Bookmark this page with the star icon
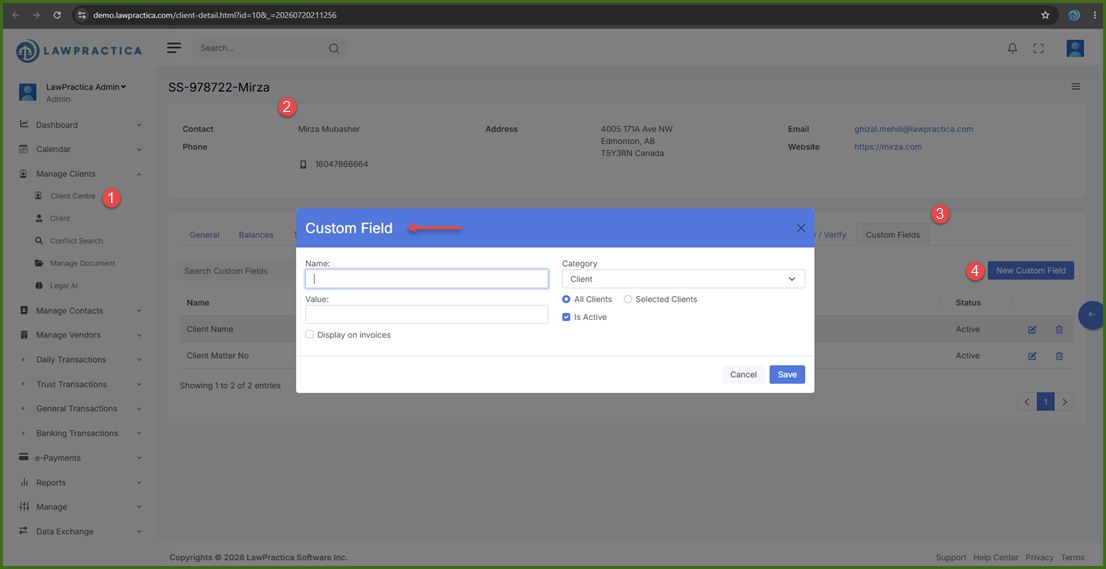The height and width of the screenshot is (569, 1106). (1045, 15)
